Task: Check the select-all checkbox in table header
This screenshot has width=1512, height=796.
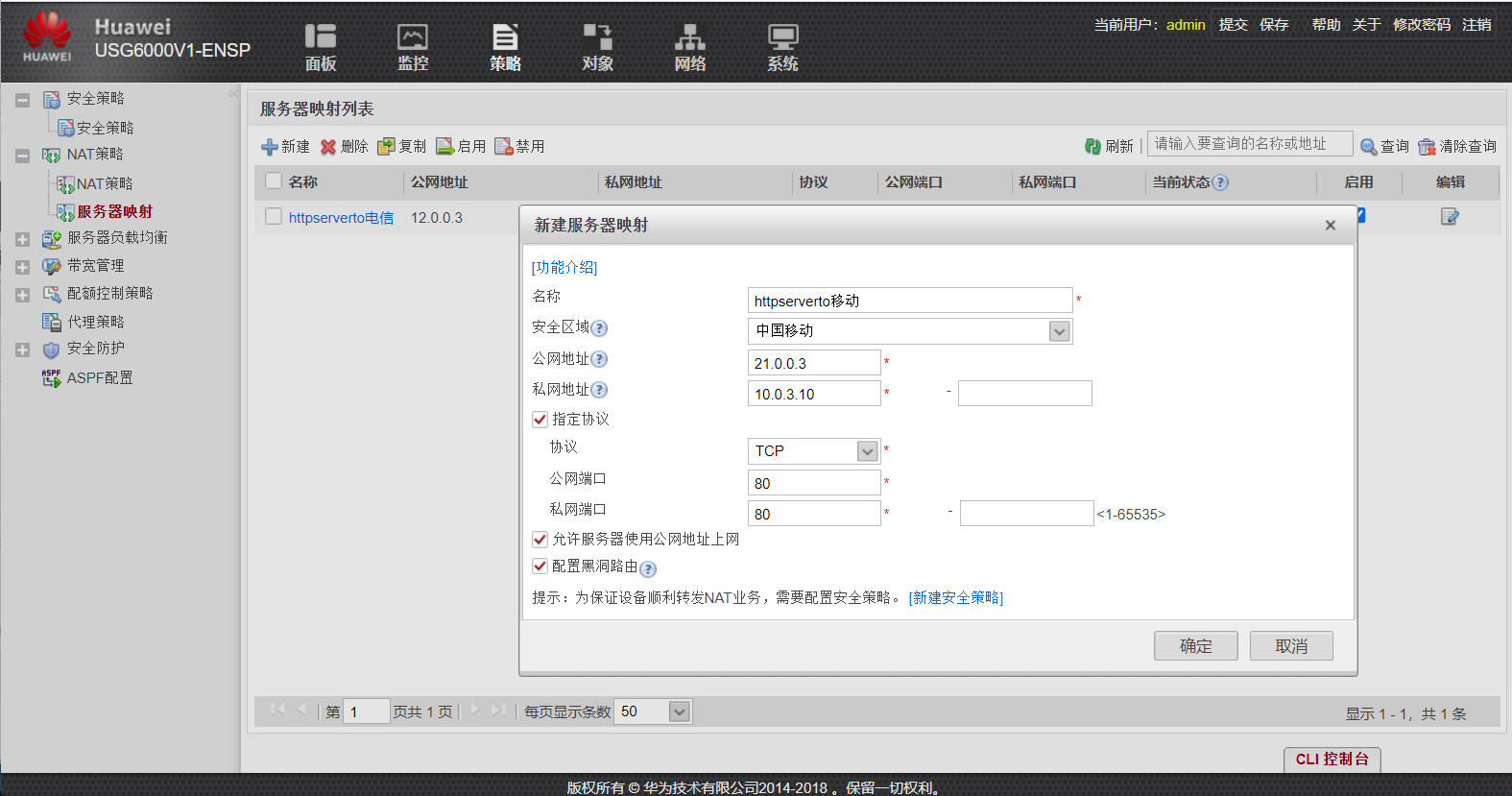Action: (x=274, y=181)
